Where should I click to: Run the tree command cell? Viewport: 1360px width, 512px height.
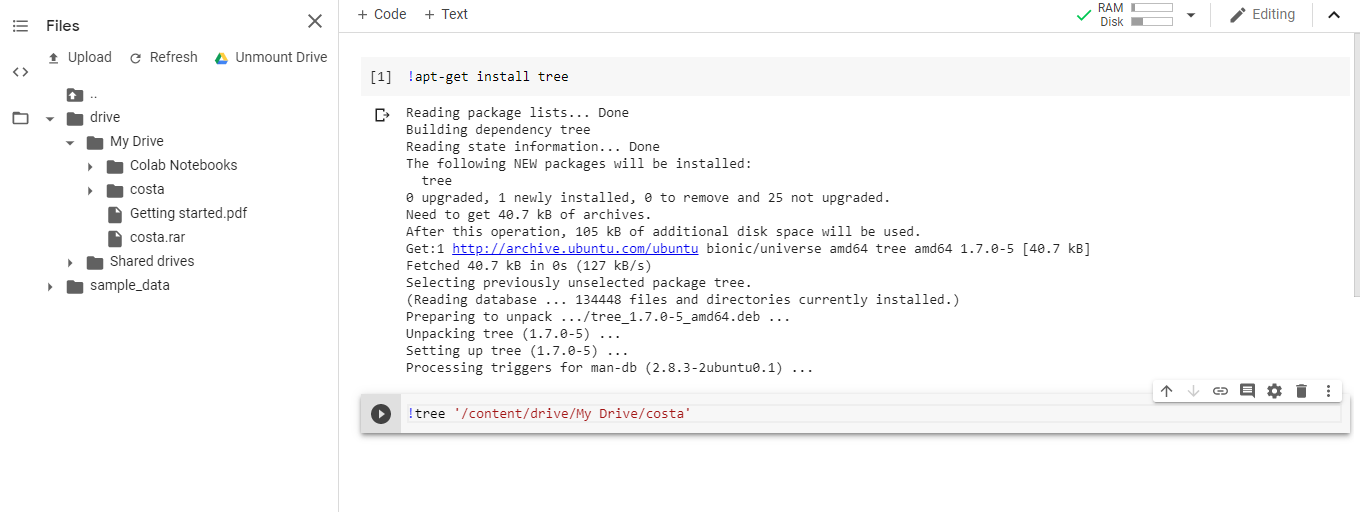click(x=380, y=414)
